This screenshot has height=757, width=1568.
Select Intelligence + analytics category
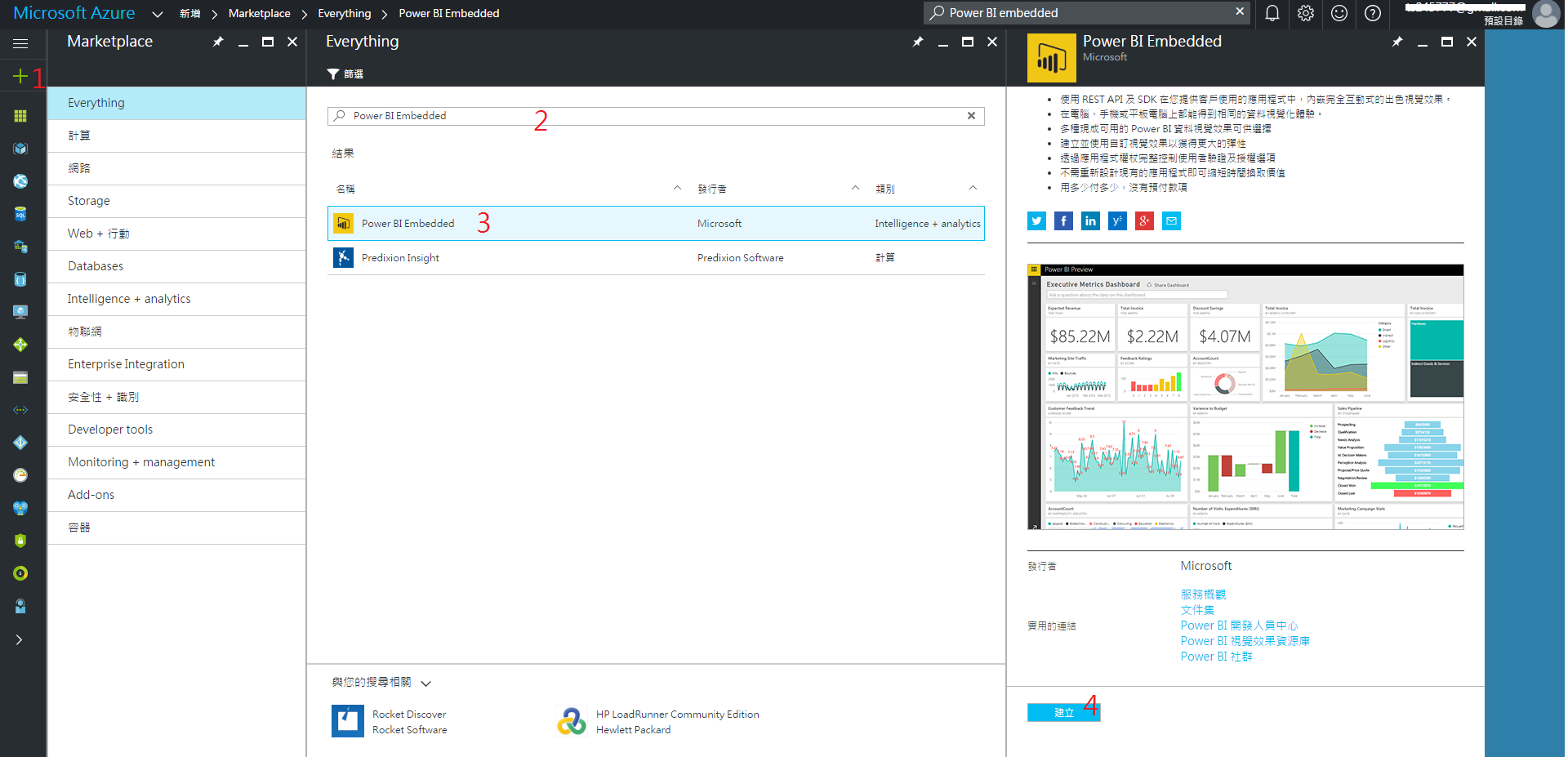point(129,299)
